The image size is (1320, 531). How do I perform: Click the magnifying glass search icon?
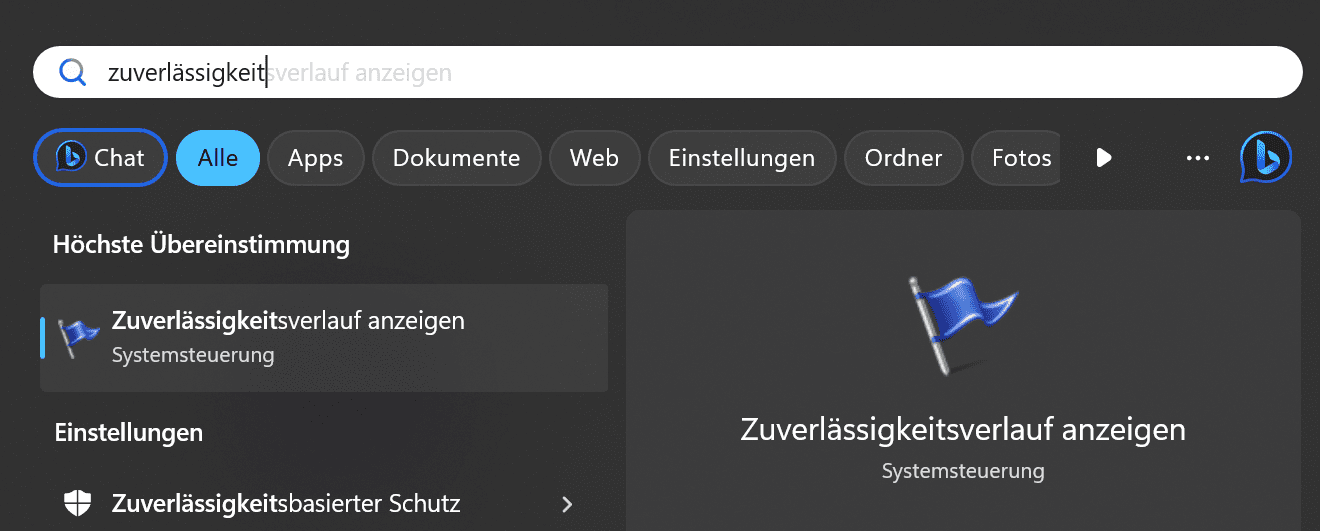73,72
